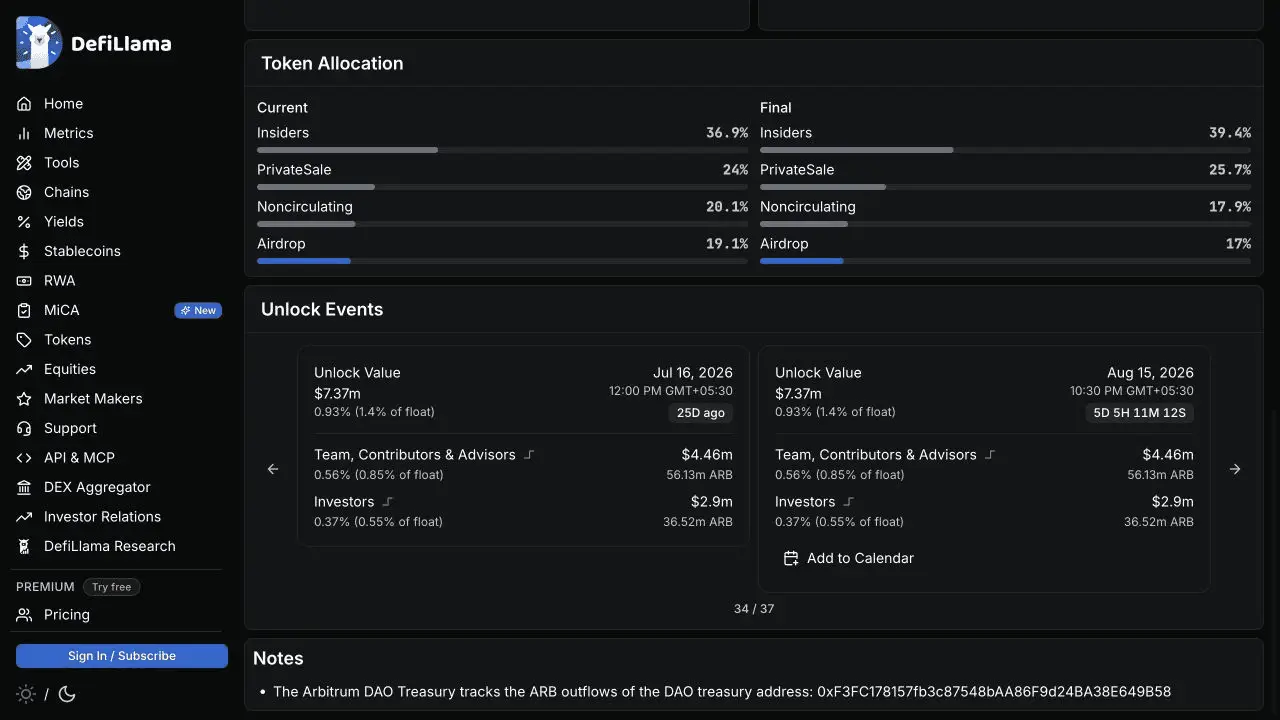Click the Current Airdrop blue allocation bar
Viewport: 1280px width, 720px height.
pyautogui.click(x=304, y=261)
